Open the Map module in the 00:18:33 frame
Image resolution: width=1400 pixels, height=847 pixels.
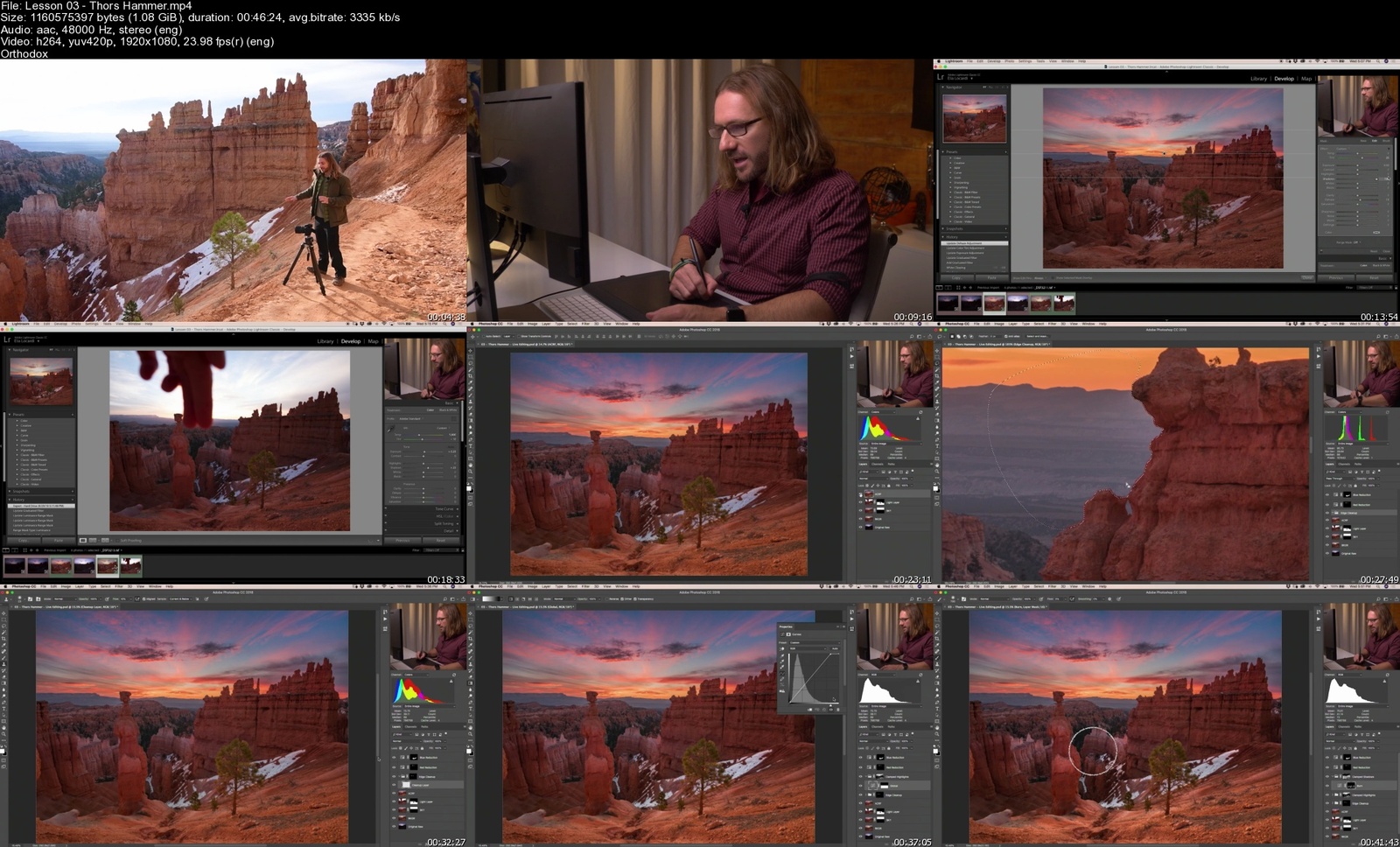tap(373, 341)
